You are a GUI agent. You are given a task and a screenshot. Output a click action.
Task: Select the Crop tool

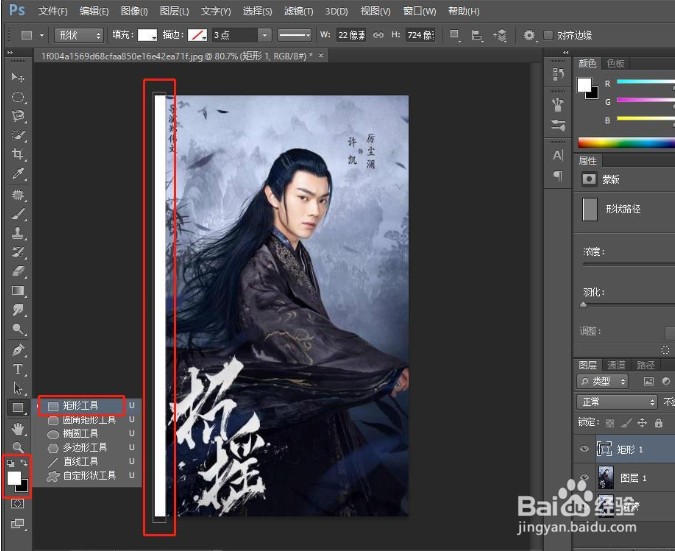click(18, 154)
